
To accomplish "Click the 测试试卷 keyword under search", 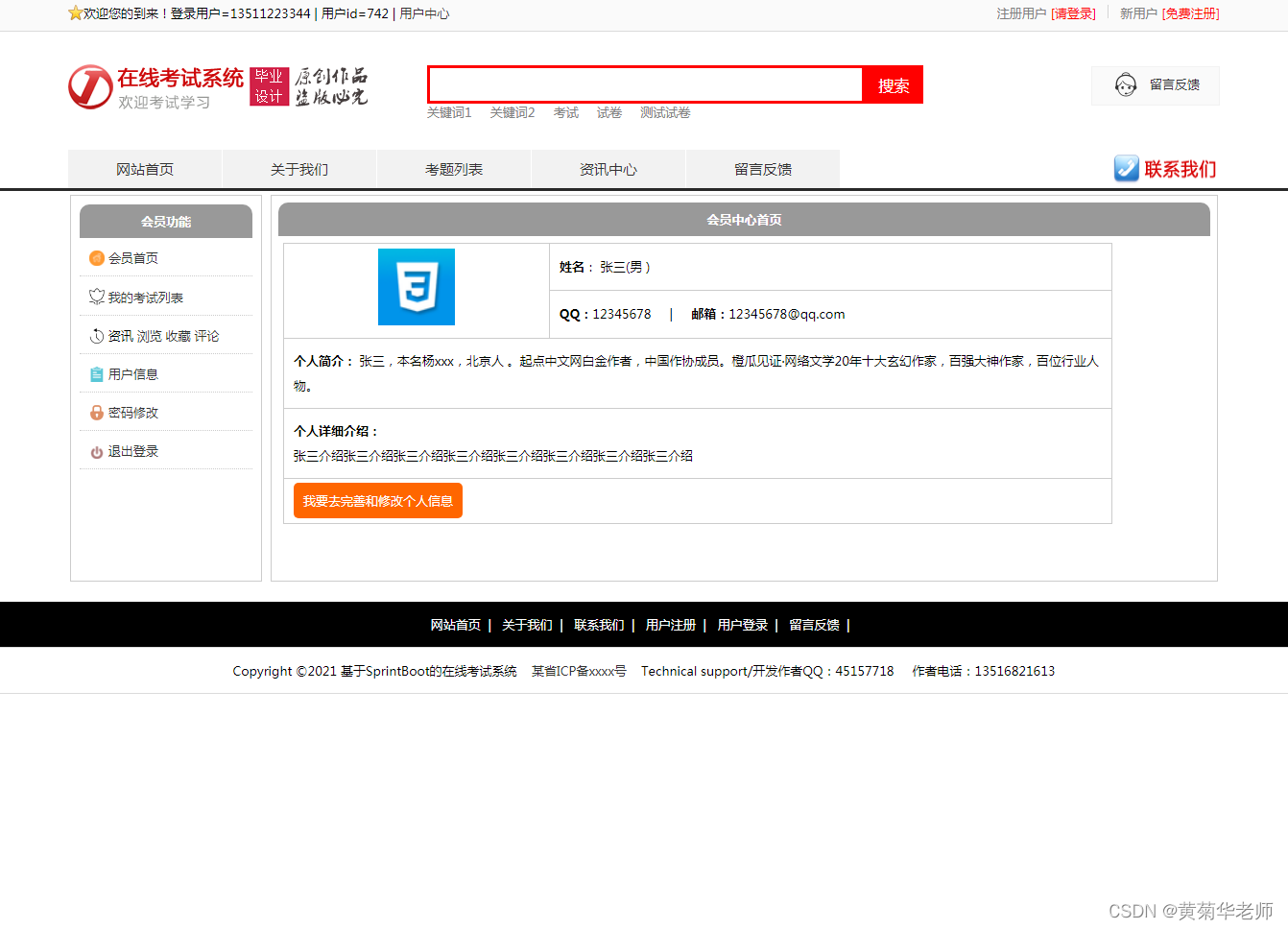I will (665, 112).
